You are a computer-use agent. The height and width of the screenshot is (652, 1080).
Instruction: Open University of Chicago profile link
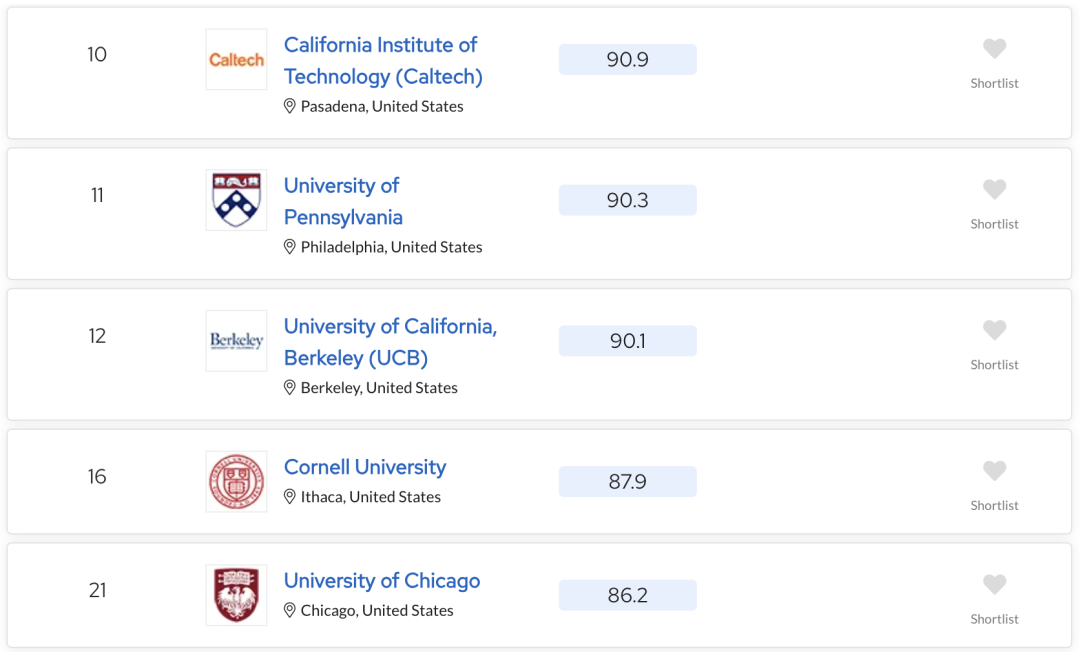(x=382, y=580)
